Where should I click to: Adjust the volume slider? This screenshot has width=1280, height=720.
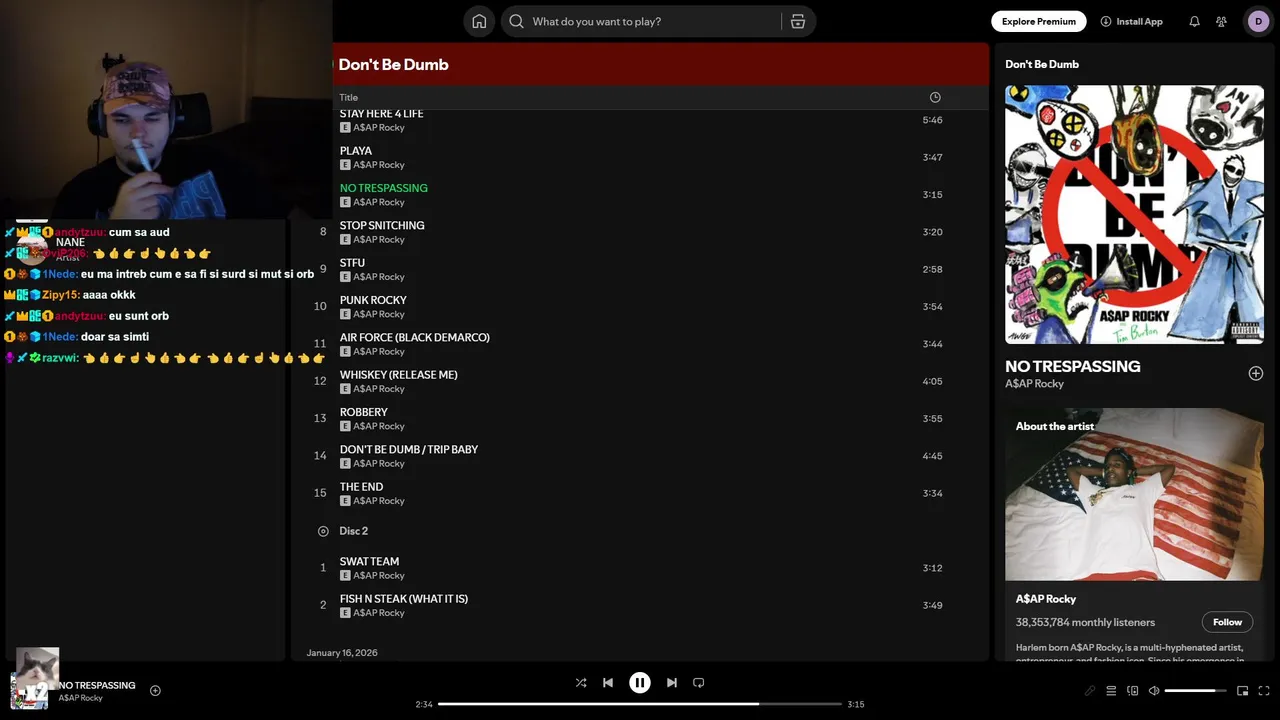pyautogui.click(x=1196, y=690)
